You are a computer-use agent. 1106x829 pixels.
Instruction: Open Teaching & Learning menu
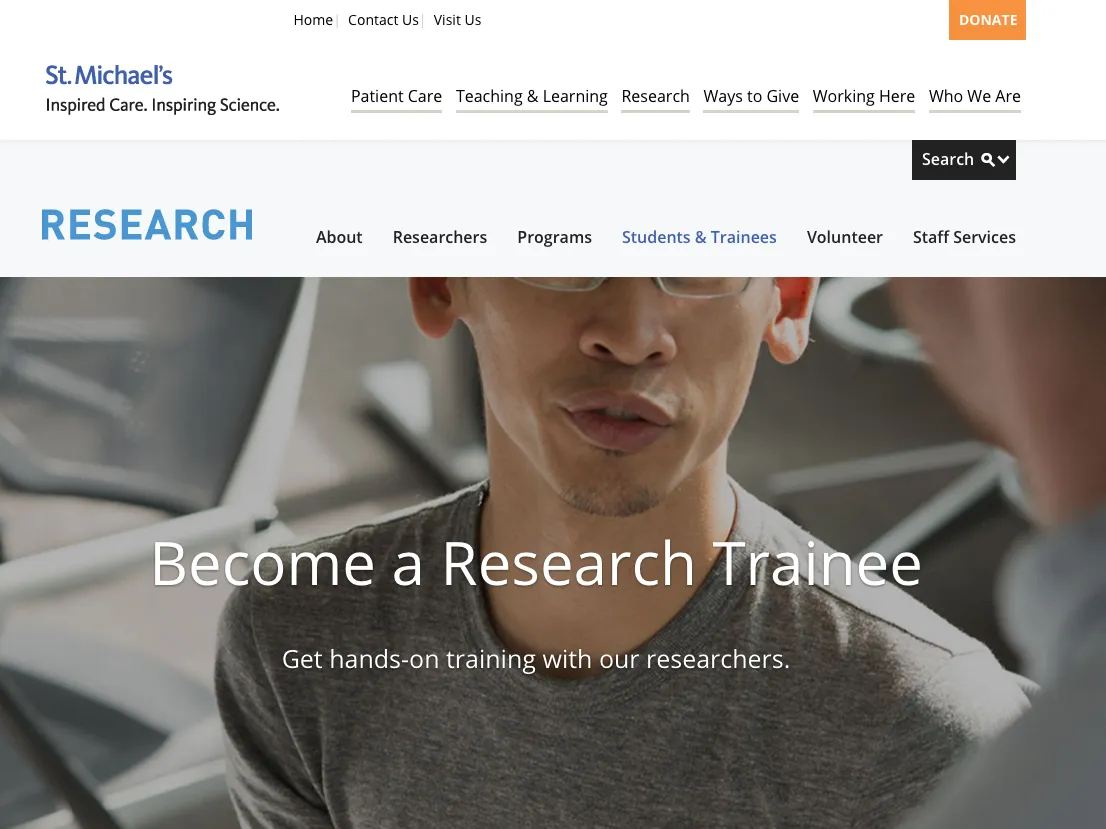click(531, 97)
